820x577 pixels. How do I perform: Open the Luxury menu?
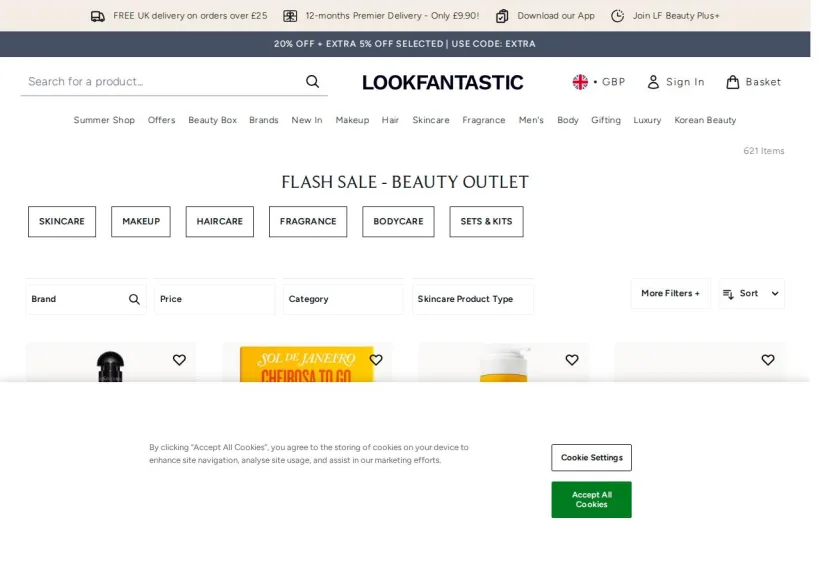647,120
